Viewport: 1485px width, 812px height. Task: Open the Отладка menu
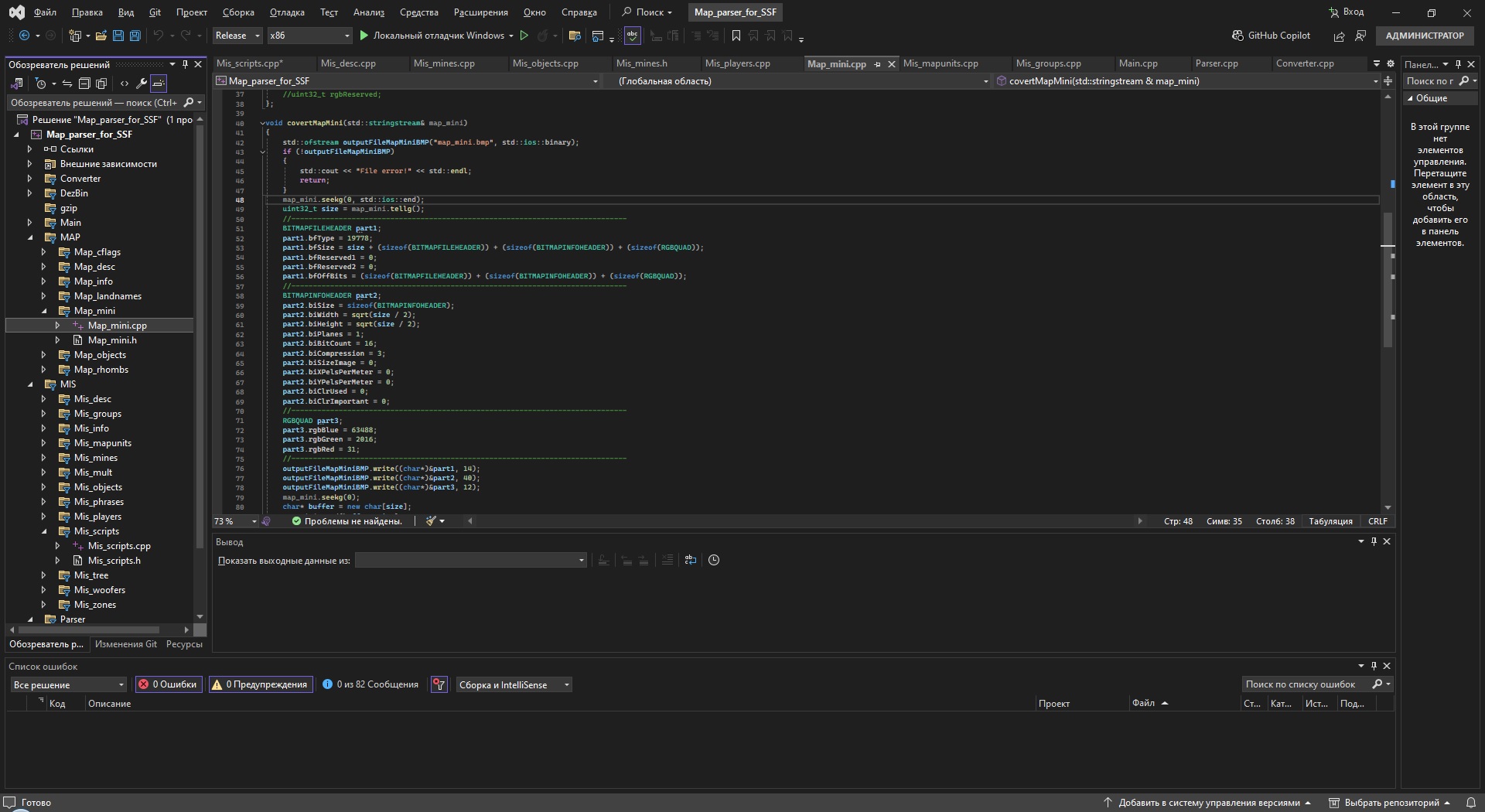[287, 12]
